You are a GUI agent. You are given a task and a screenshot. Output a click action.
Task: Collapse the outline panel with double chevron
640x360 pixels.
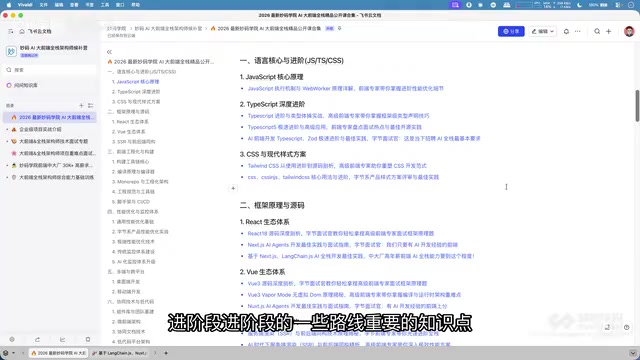pyautogui.click(x=109, y=52)
